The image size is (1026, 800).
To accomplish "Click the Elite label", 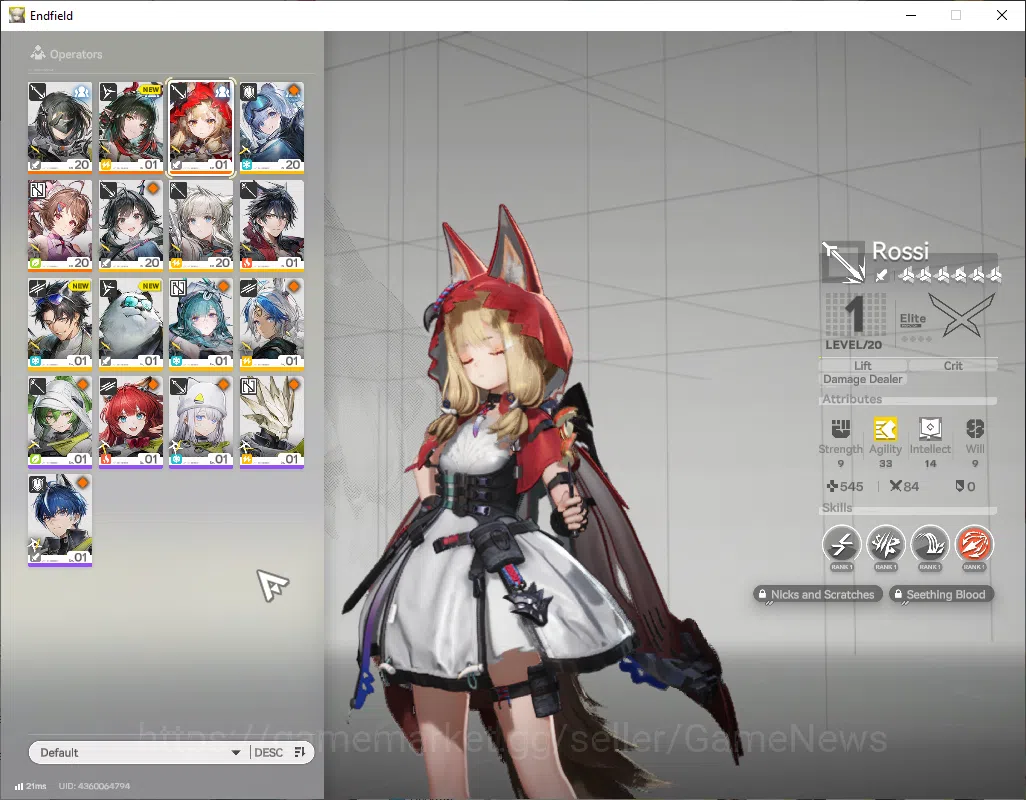I will (912, 319).
